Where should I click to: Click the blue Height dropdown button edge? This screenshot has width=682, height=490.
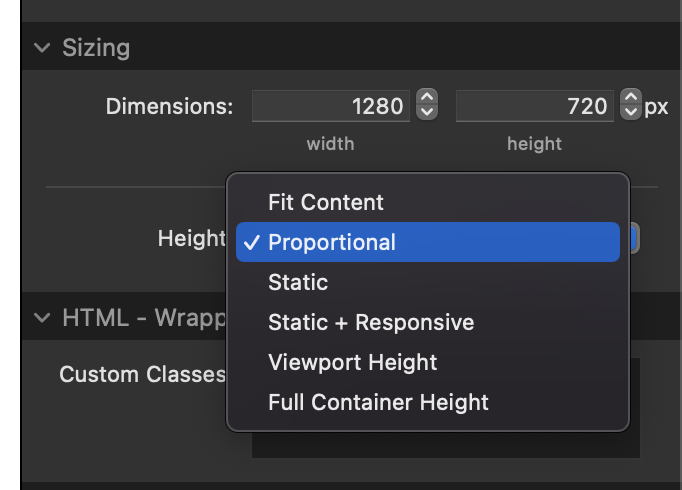click(634, 239)
